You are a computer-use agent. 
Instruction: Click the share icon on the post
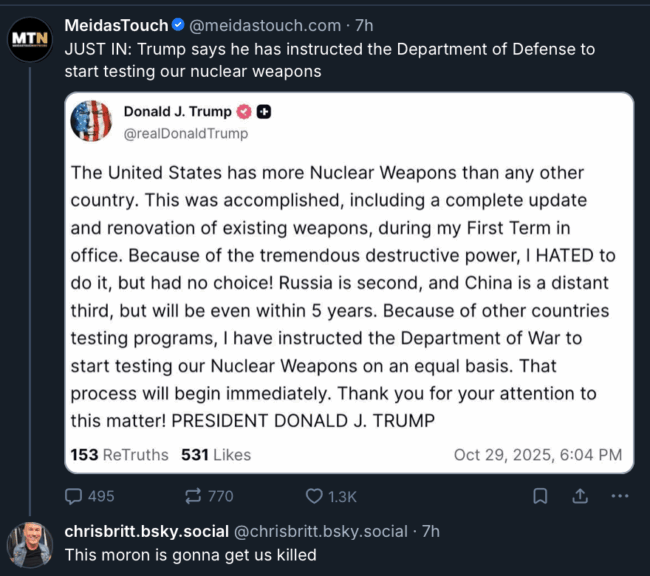[x=579, y=496]
